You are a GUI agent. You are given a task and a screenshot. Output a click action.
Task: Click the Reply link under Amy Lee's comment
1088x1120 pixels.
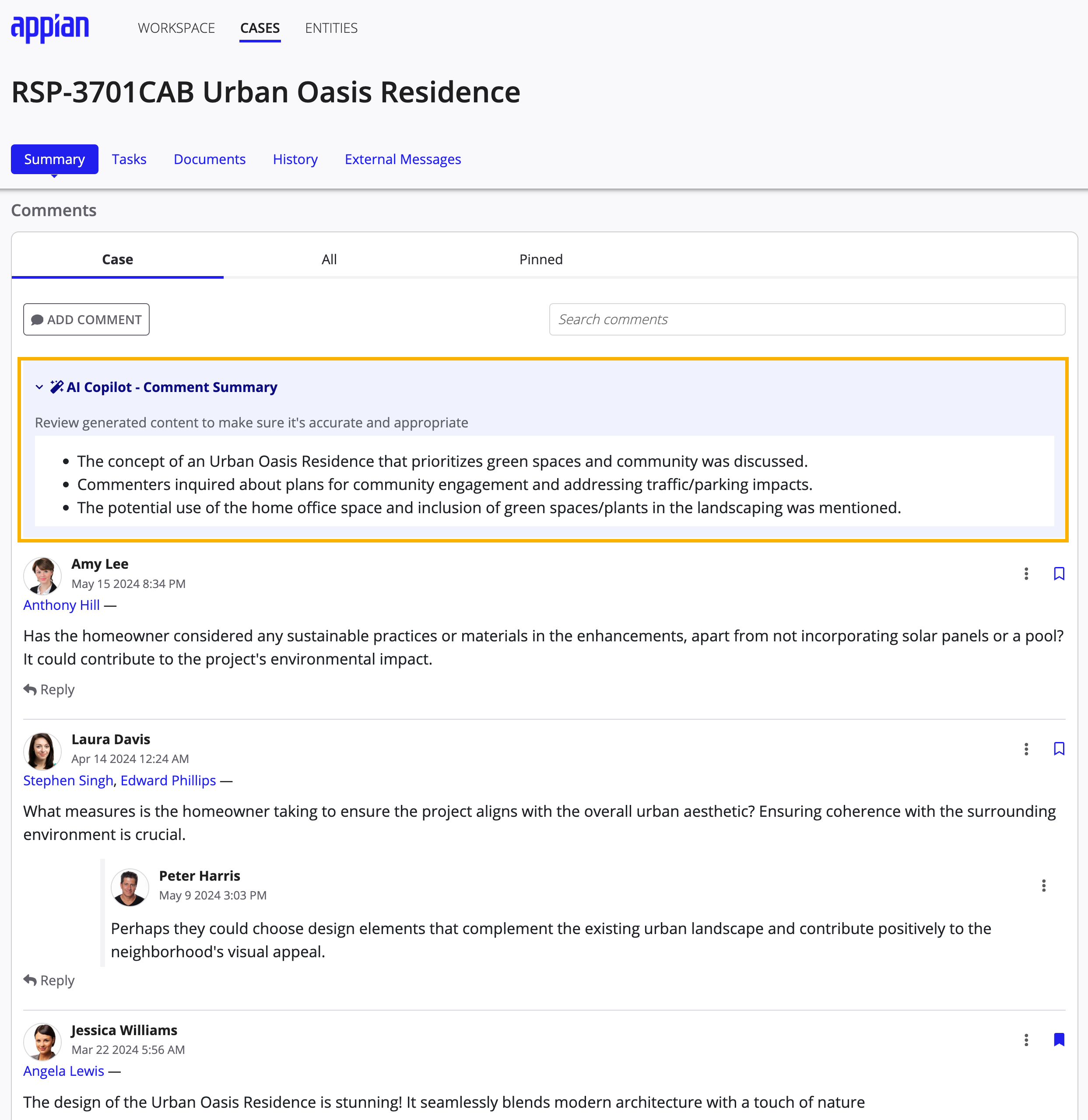pos(50,688)
